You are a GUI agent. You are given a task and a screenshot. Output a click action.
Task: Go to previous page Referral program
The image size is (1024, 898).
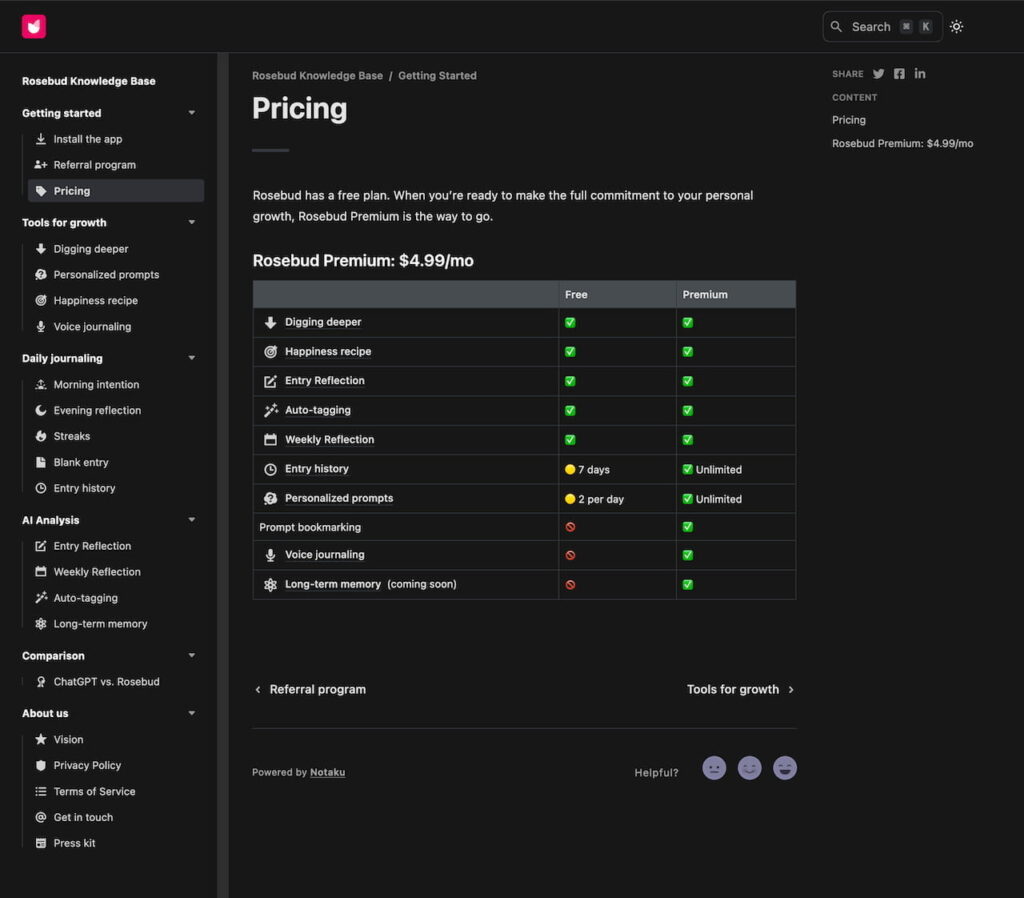point(310,690)
